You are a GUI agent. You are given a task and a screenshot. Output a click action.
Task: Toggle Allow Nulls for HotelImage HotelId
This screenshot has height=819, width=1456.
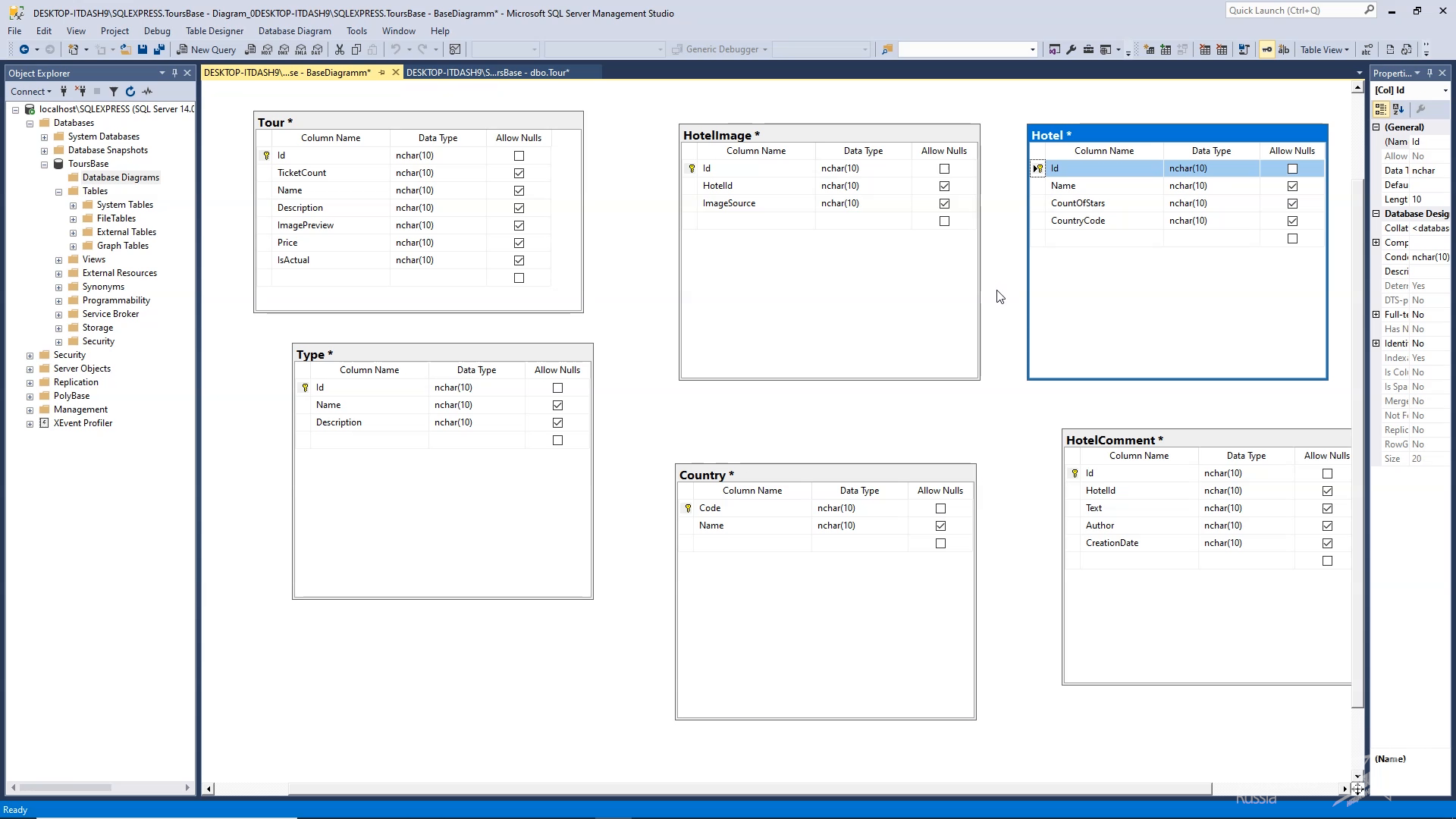tap(944, 186)
